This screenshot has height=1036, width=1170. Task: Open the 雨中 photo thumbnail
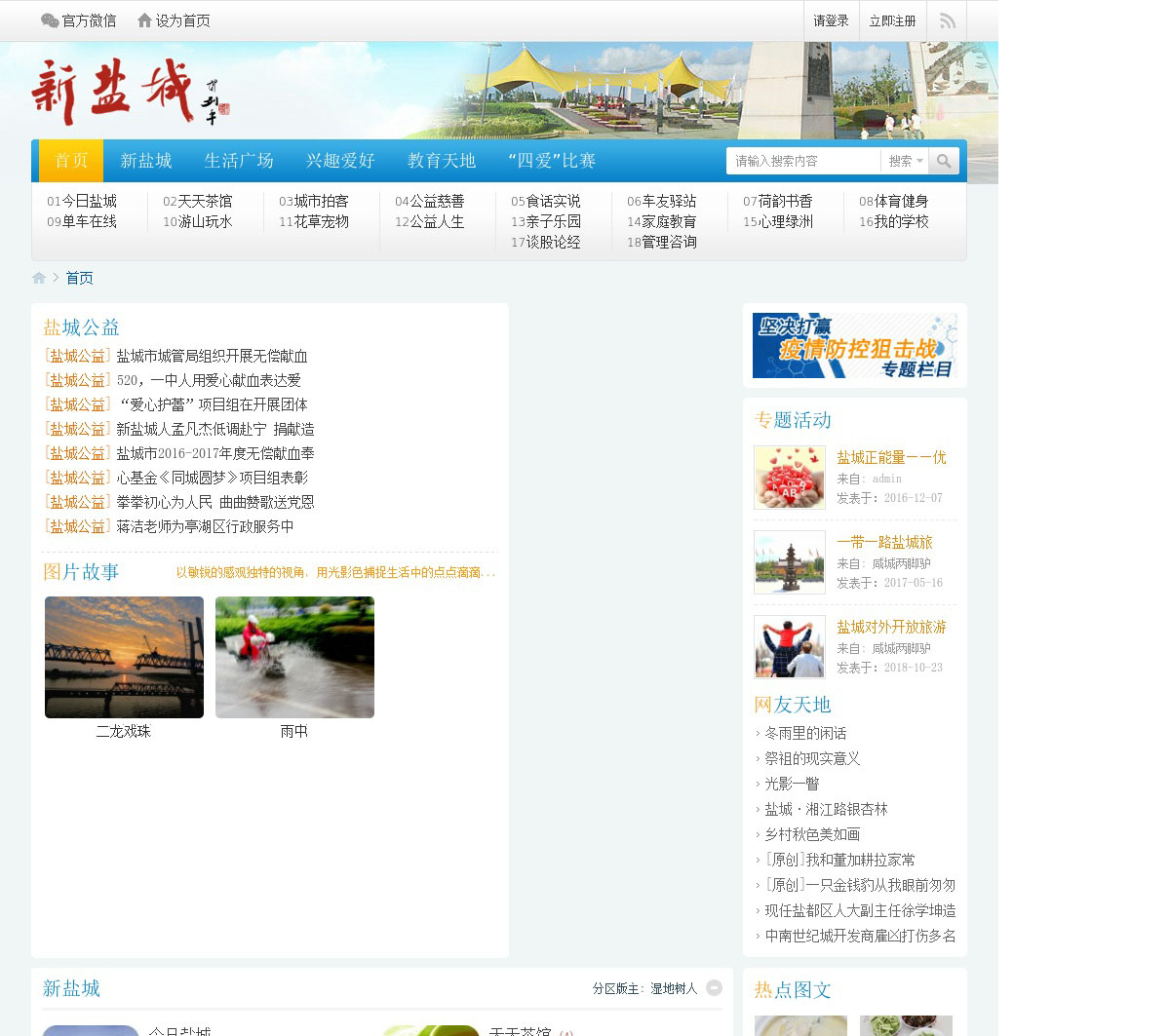pyautogui.click(x=294, y=657)
